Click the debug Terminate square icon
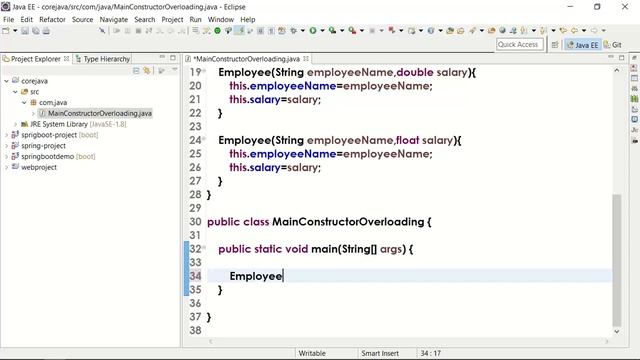640x360 pixels. [138, 31]
